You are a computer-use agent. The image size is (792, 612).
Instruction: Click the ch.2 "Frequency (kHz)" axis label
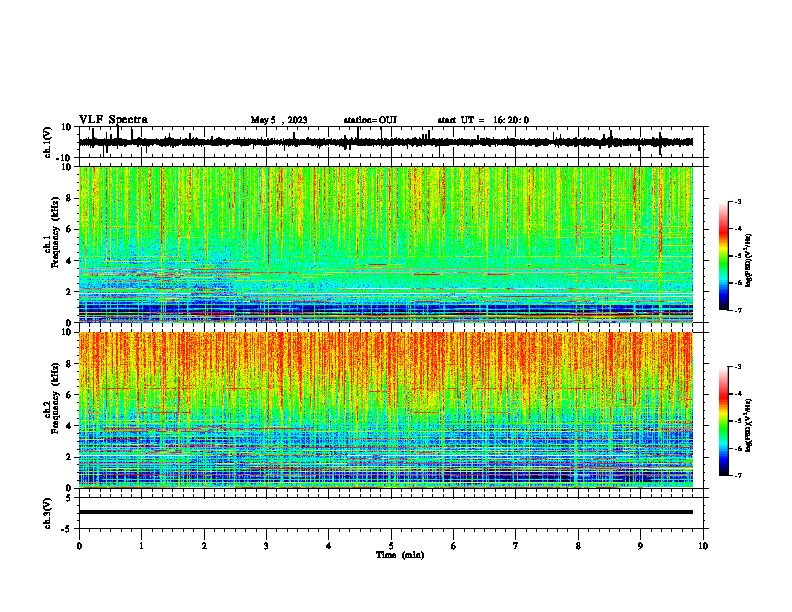[x=56, y=398]
